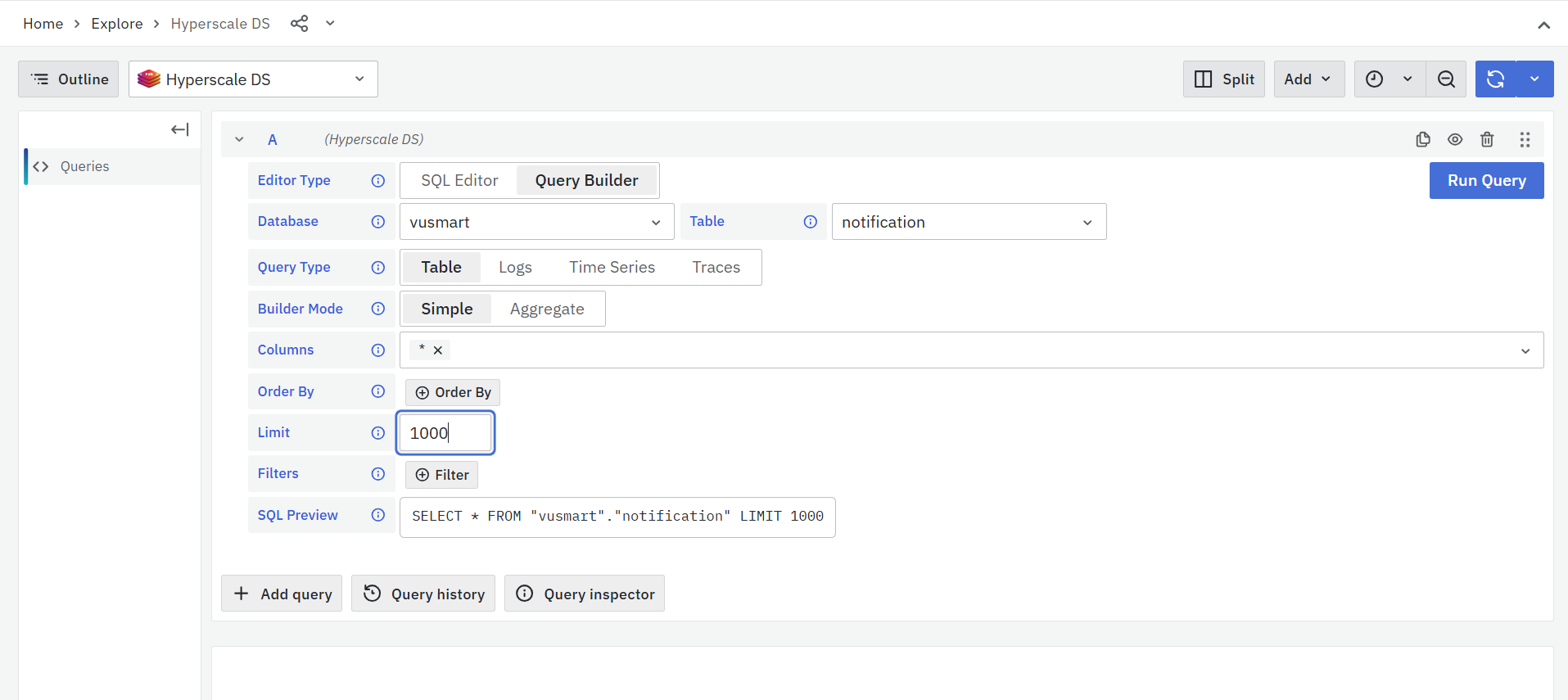Click the info icon beside SQL Preview
The height and width of the screenshot is (700, 1568).
click(x=377, y=515)
